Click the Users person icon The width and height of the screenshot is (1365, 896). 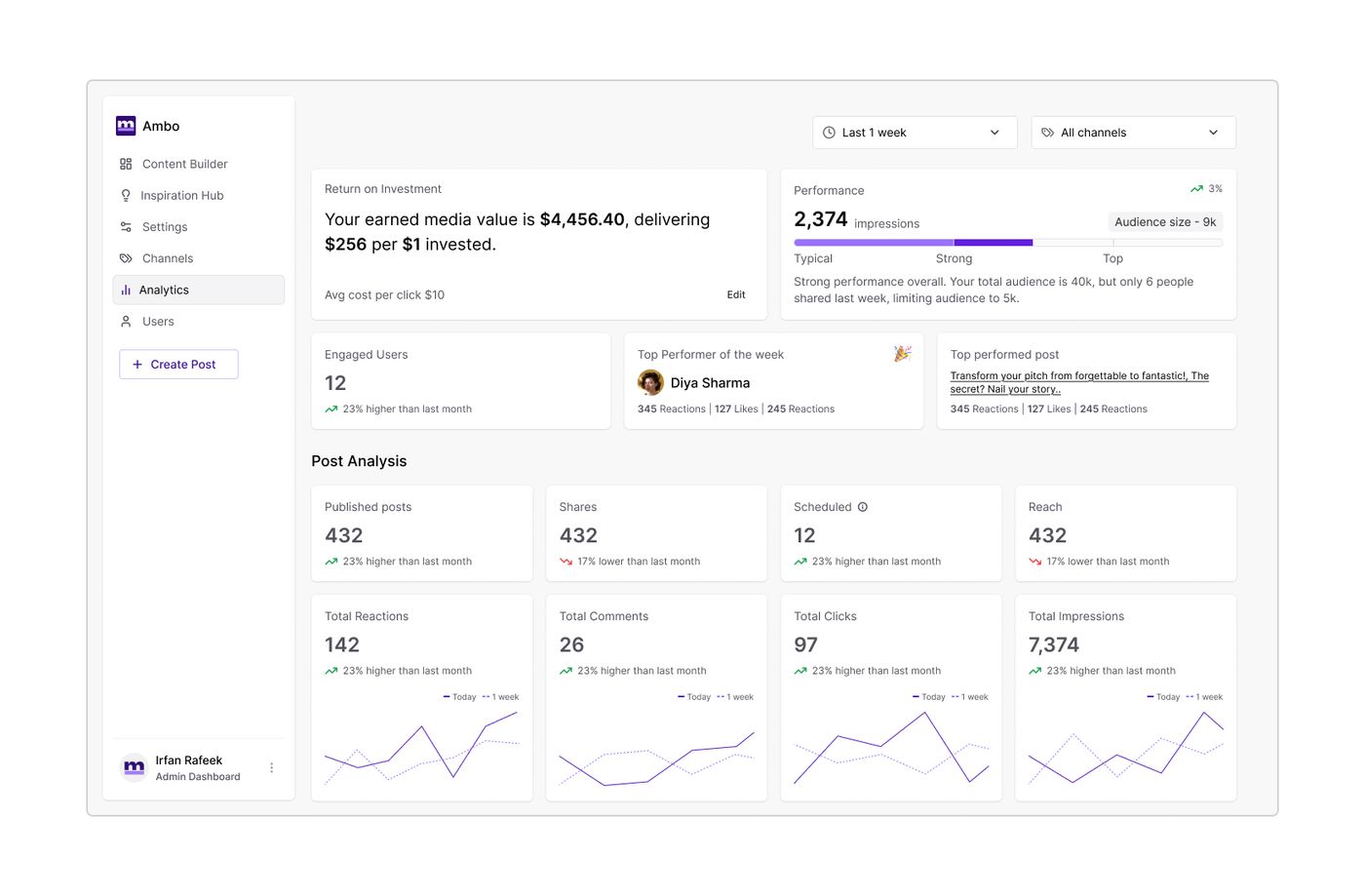point(126,322)
